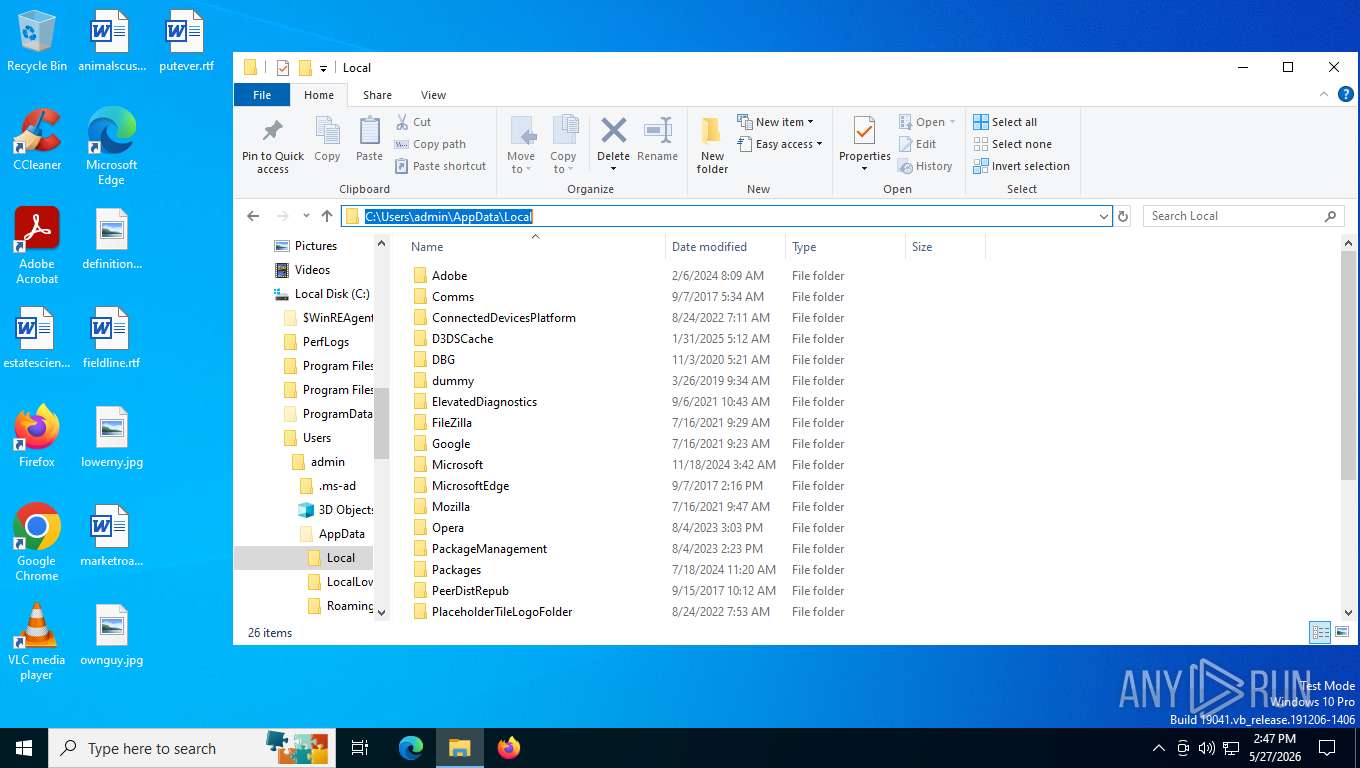Select CCleaner desktop shortcut
Viewport: 1360px width, 768px height.
(37, 140)
